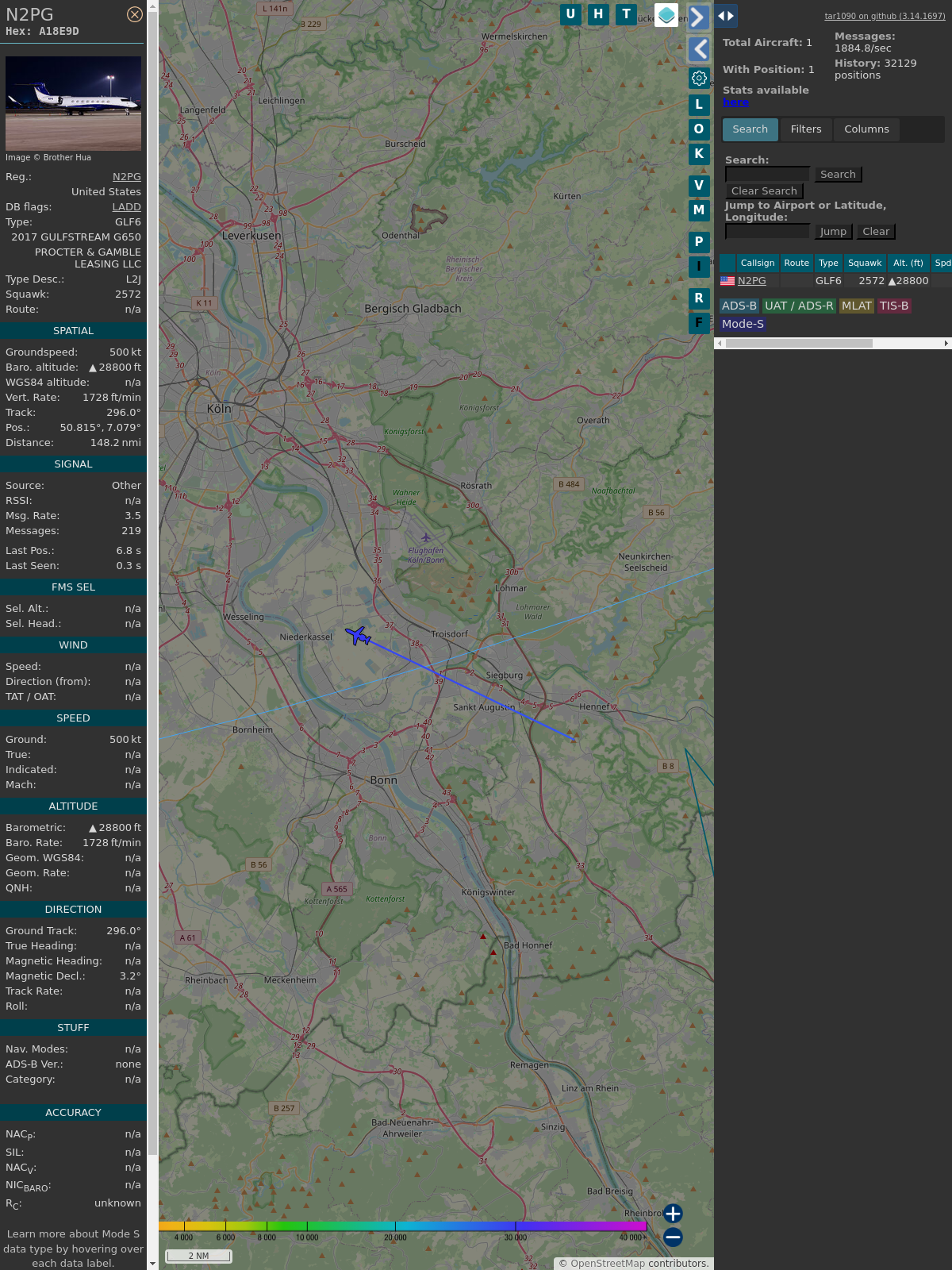Select the N2PG aircraft icon on map

[x=359, y=635]
